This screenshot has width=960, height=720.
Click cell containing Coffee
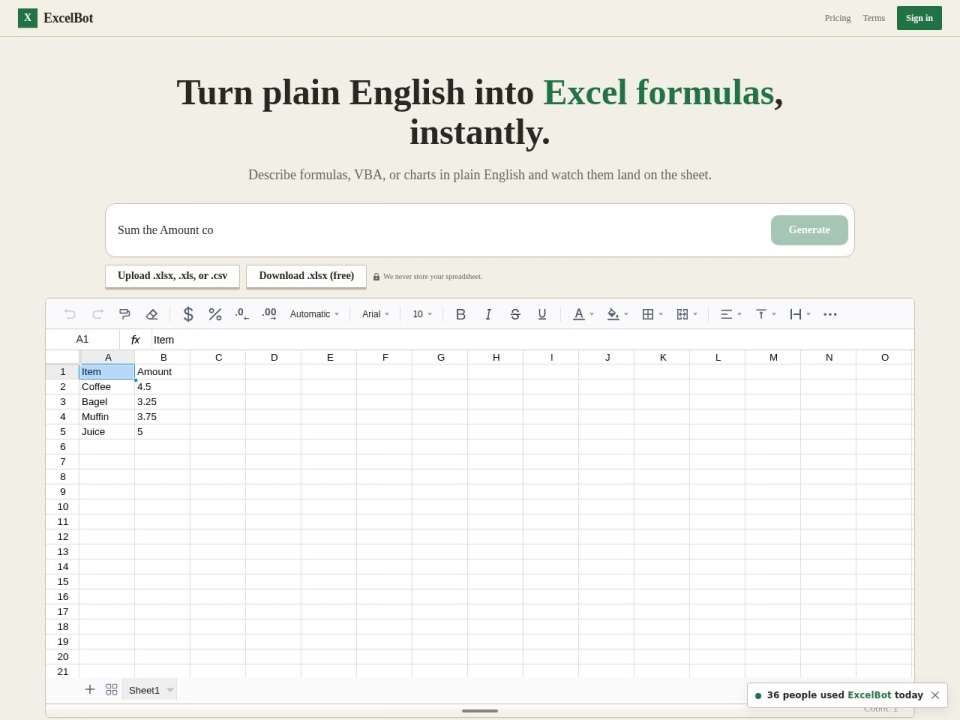click(107, 387)
